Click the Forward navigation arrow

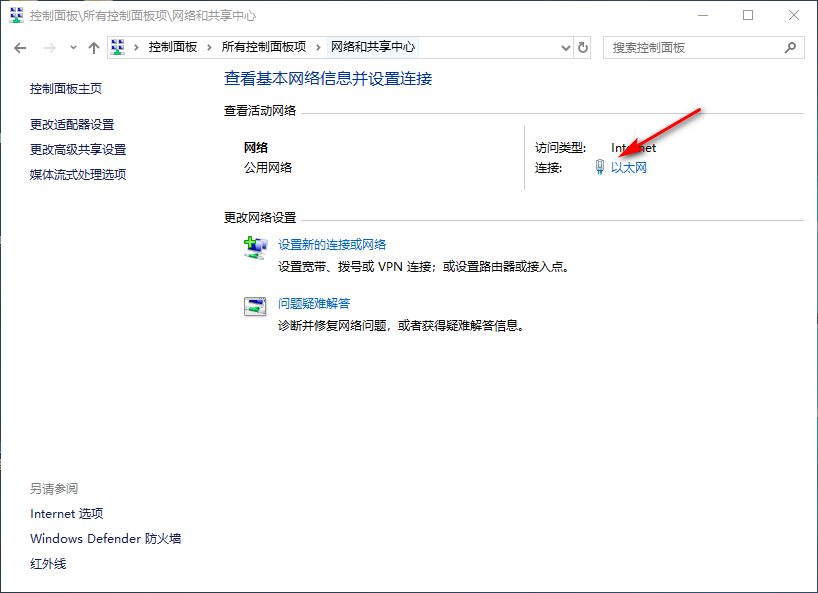pyautogui.click(x=47, y=48)
